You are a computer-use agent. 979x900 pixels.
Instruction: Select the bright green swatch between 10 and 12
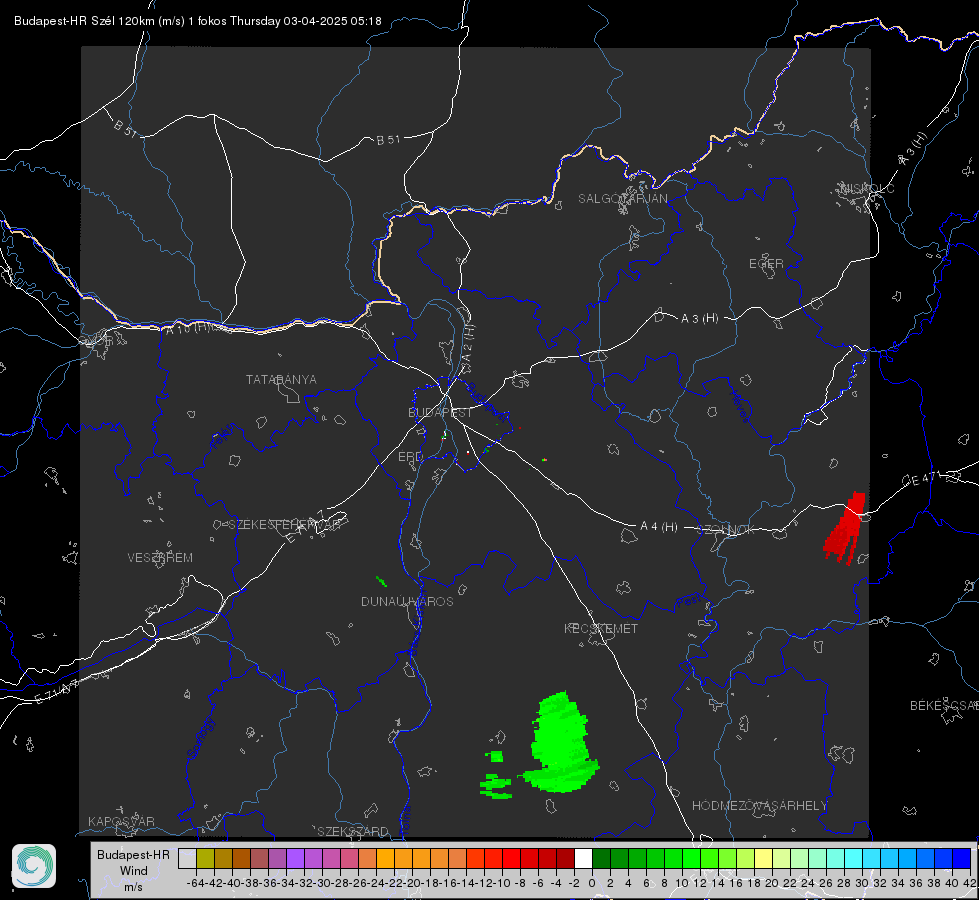point(691,858)
